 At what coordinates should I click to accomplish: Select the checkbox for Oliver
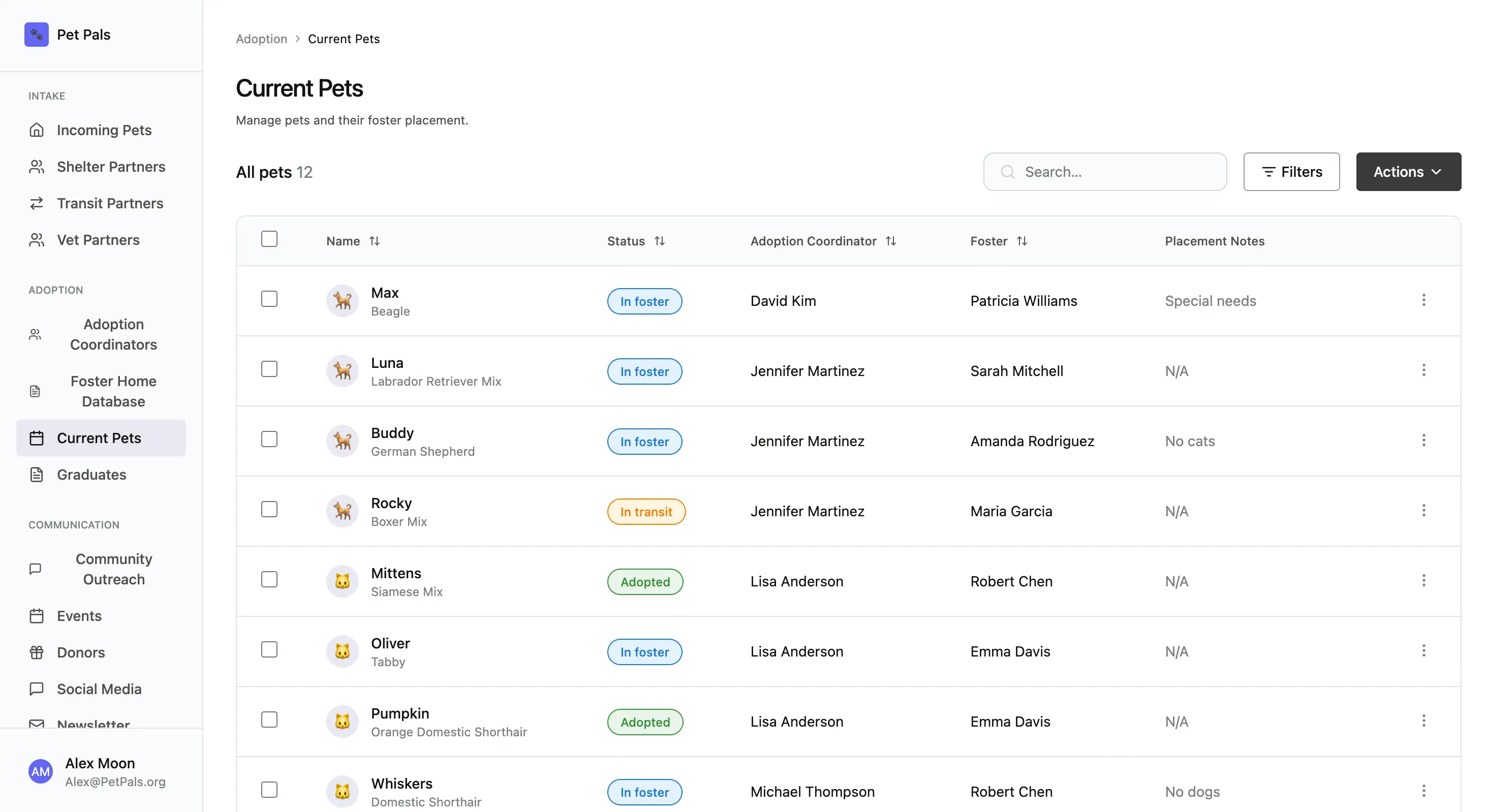click(269, 650)
